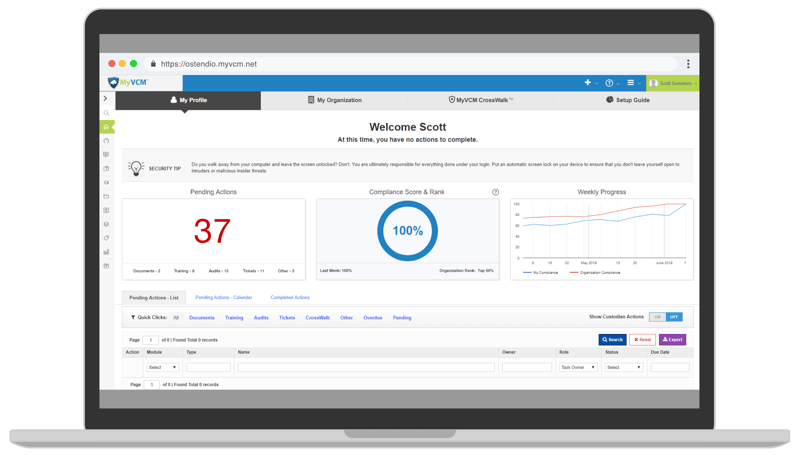
Task: Click the top Page number box
Action: tap(151, 340)
